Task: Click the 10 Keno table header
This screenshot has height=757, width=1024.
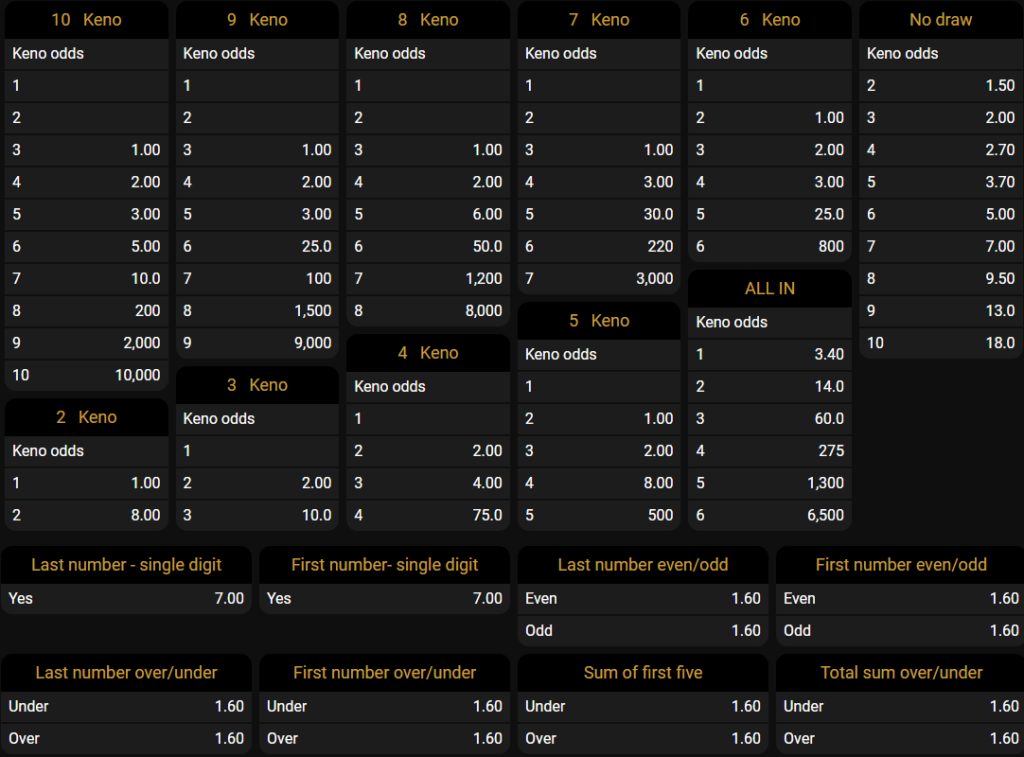Action: tap(86, 20)
